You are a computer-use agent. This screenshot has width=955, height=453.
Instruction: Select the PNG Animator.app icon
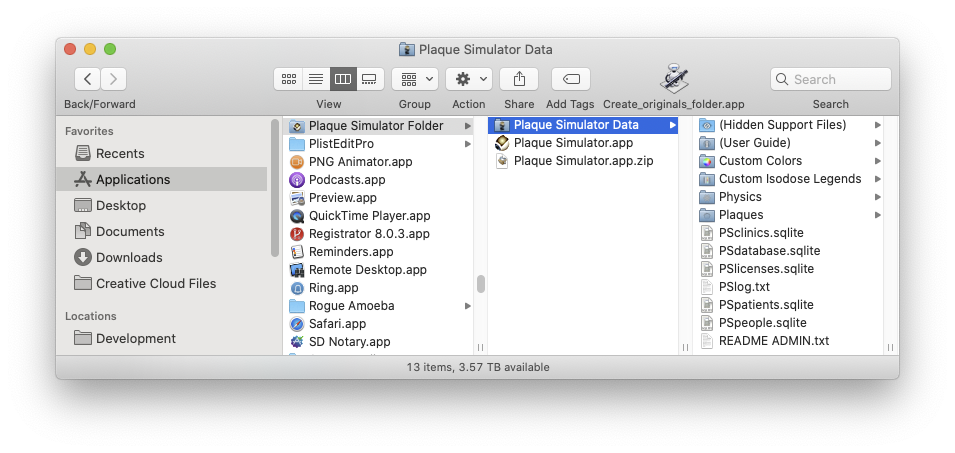pos(297,162)
